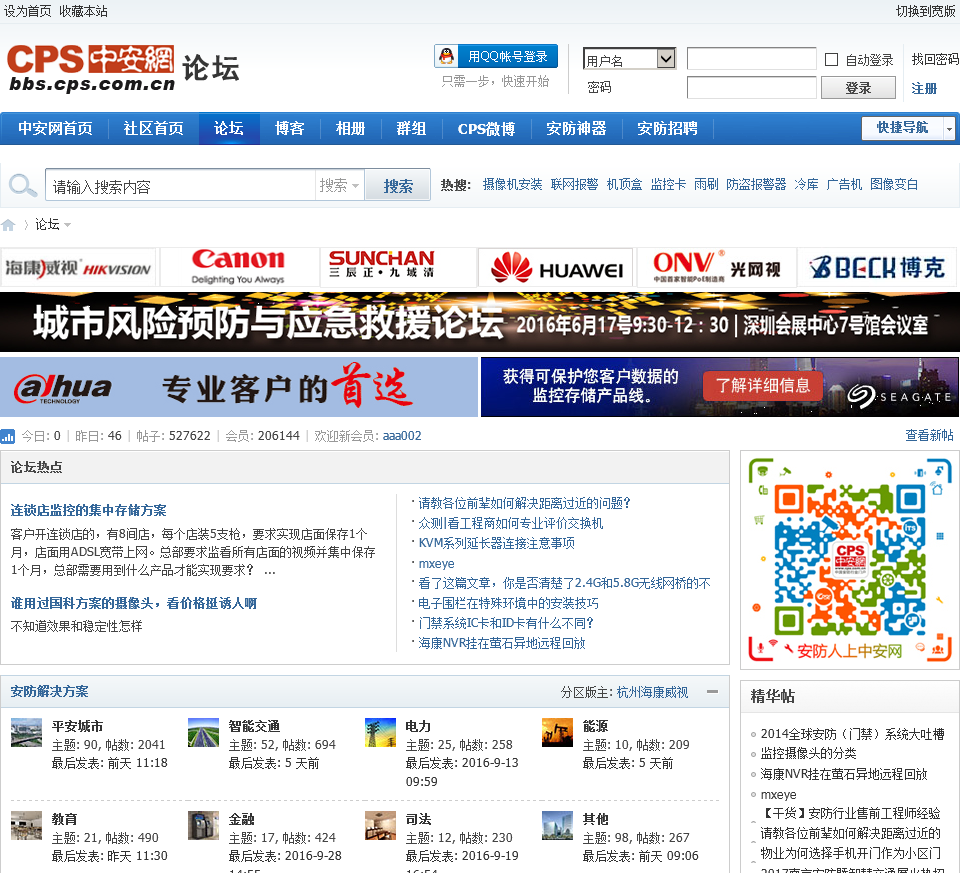Click the 登录 button

tap(858, 88)
